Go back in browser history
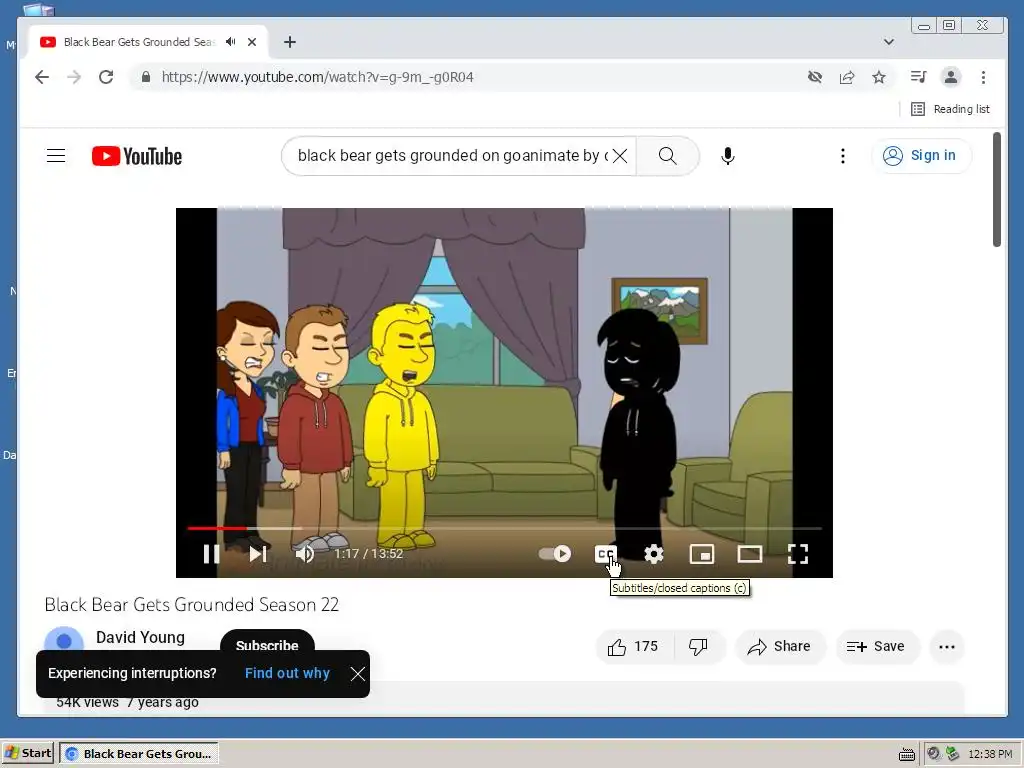Image resolution: width=1024 pixels, height=768 pixels. (x=42, y=77)
